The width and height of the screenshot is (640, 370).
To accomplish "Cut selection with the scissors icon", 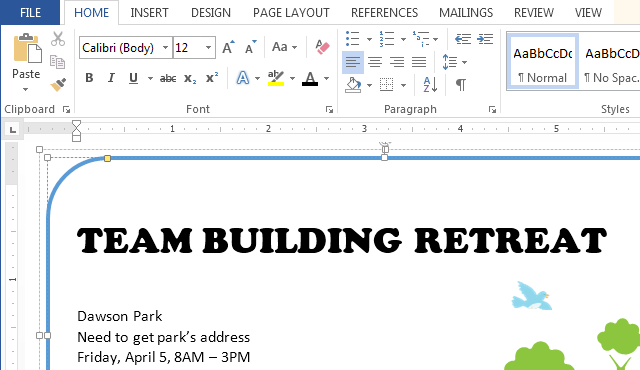I will click(x=58, y=39).
